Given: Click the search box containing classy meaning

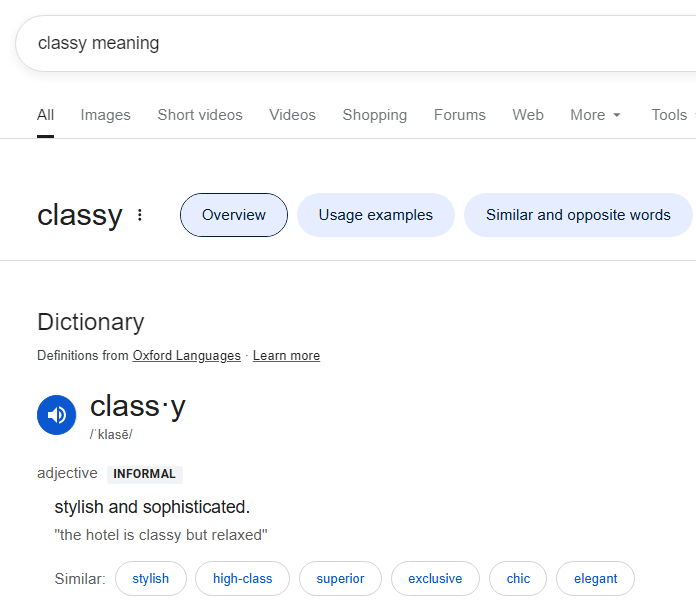Looking at the screenshot, I should (x=350, y=43).
